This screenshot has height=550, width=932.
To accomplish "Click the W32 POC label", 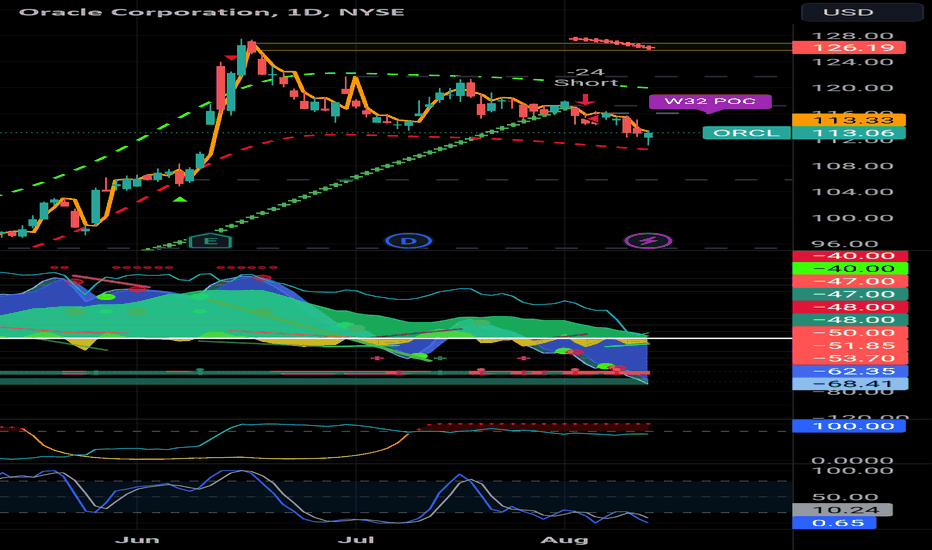I will [710, 102].
